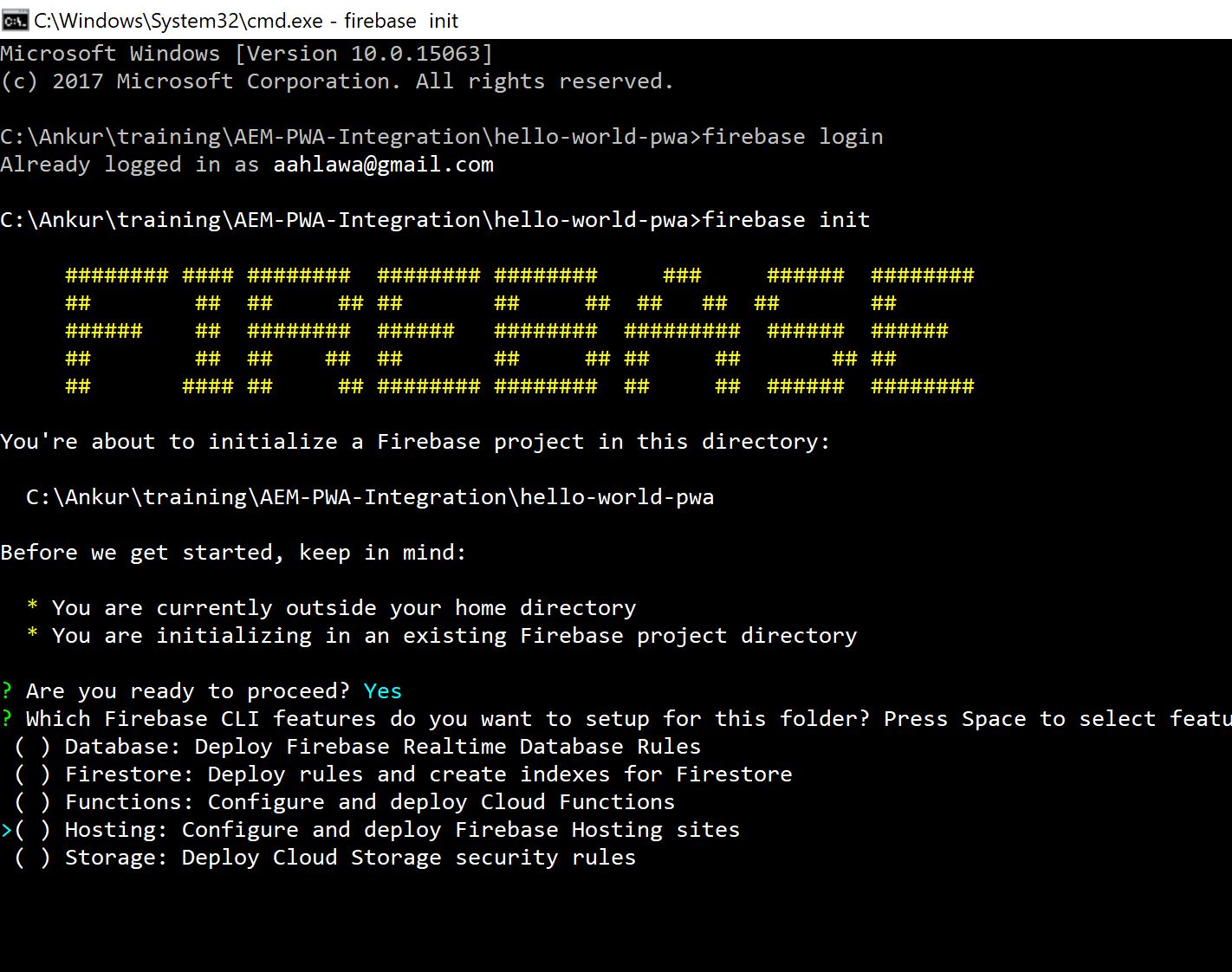The height and width of the screenshot is (972, 1232).
Task: Toggle the Database feature checkbox
Action: (32, 747)
